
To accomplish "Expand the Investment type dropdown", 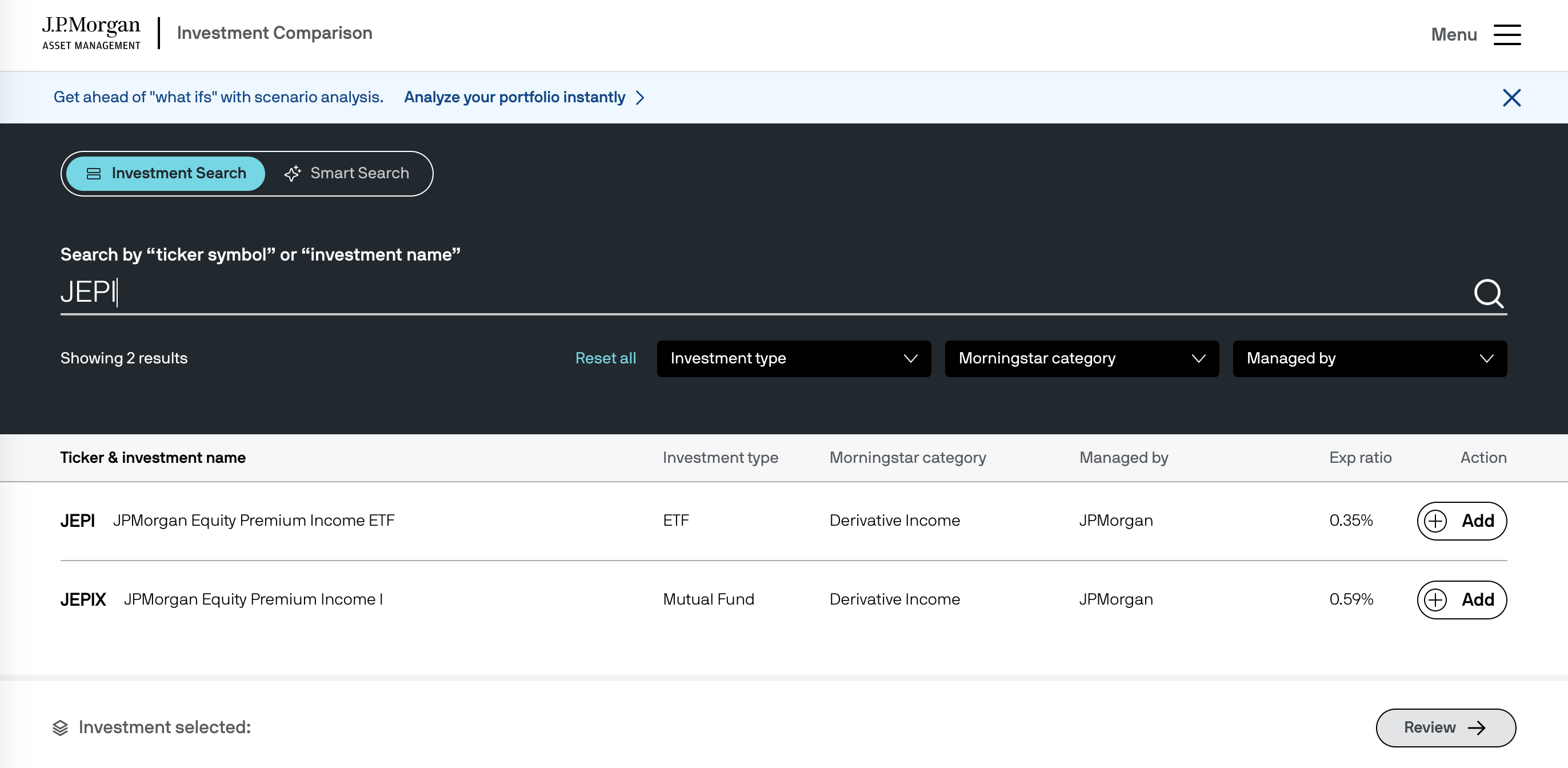I will [x=793, y=358].
